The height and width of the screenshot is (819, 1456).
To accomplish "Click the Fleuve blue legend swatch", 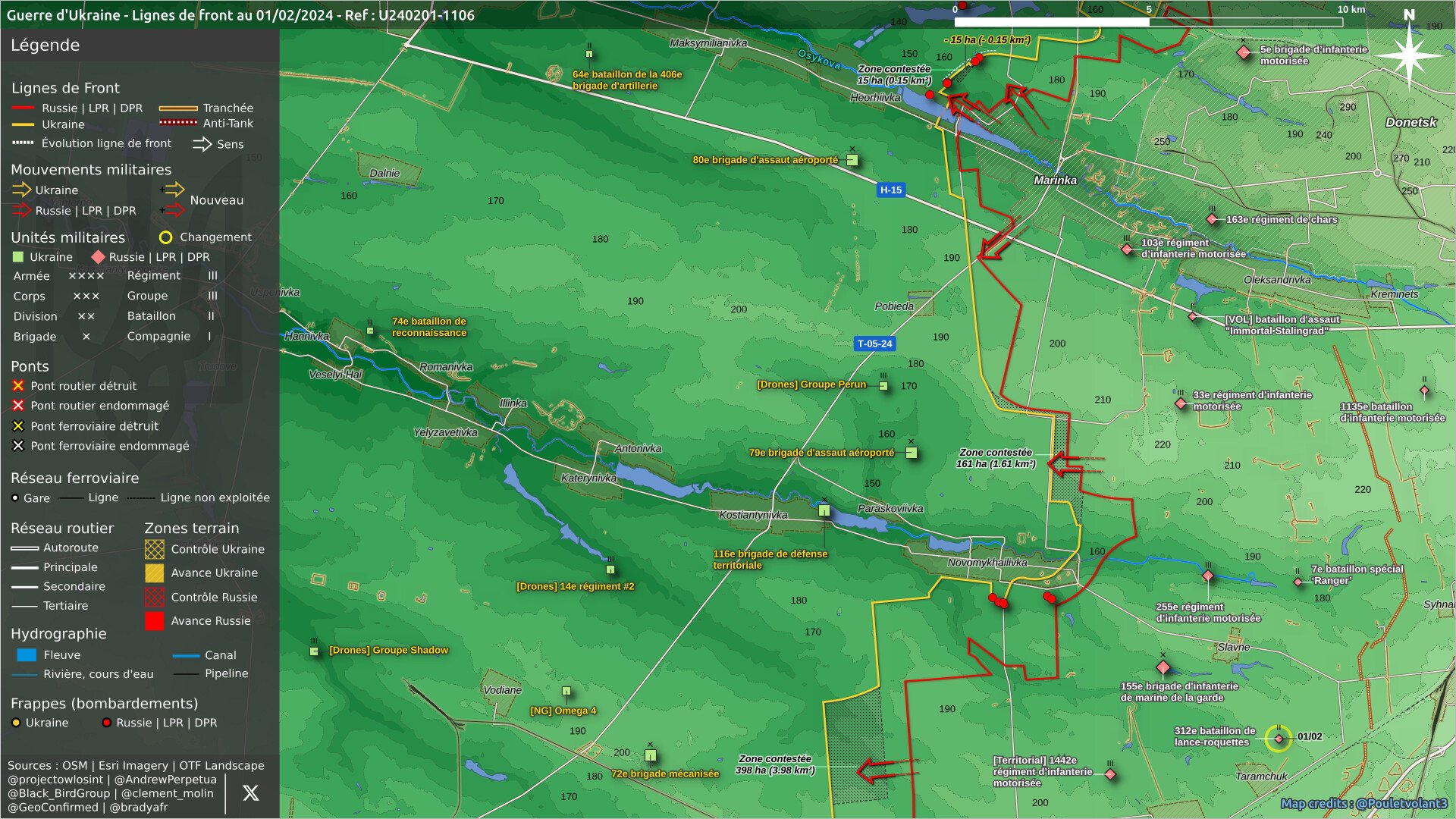I will coord(27,654).
